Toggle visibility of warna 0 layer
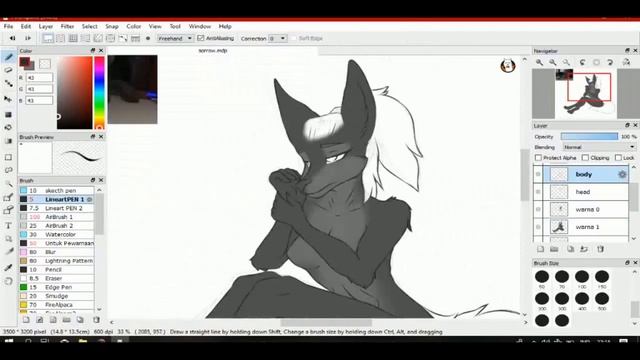 click(538, 209)
